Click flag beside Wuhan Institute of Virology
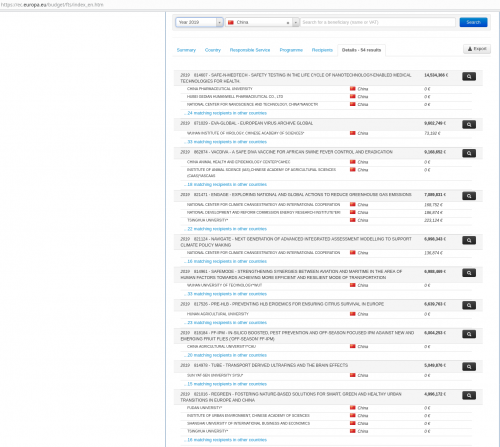500x447 pixels. coord(353,133)
